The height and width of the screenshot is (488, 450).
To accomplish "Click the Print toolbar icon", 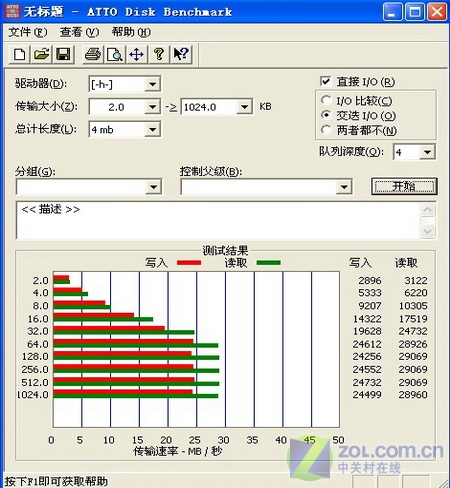I will click(x=93, y=54).
